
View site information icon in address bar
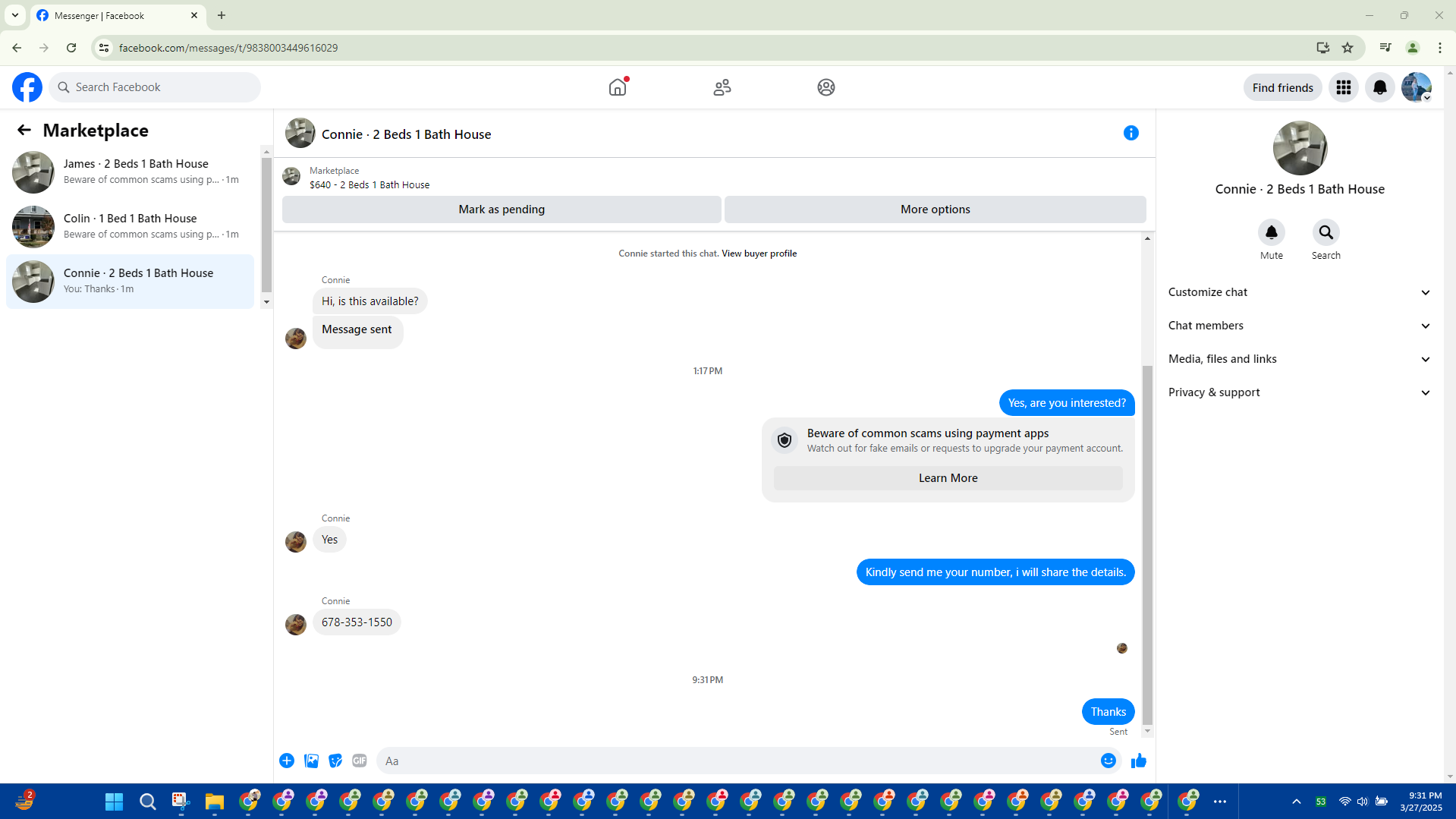(x=104, y=48)
